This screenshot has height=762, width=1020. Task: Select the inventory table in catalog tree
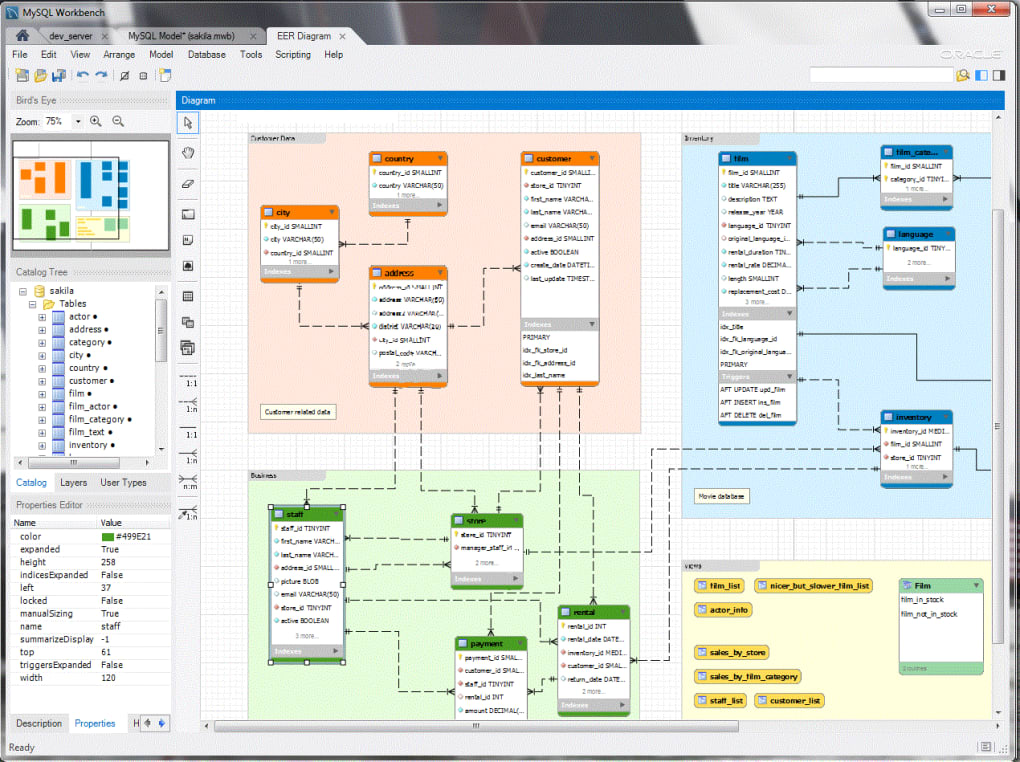(88, 446)
